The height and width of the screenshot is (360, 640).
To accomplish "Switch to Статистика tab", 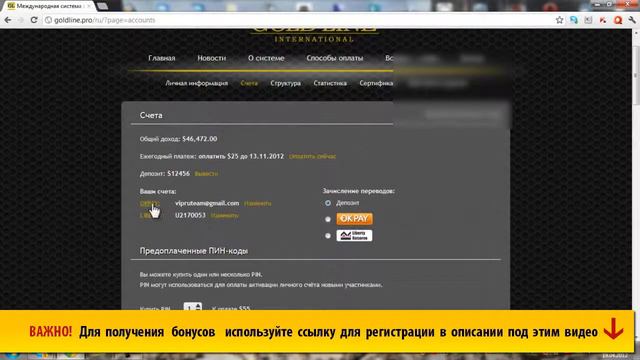I will pyautogui.click(x=330, y=83).
